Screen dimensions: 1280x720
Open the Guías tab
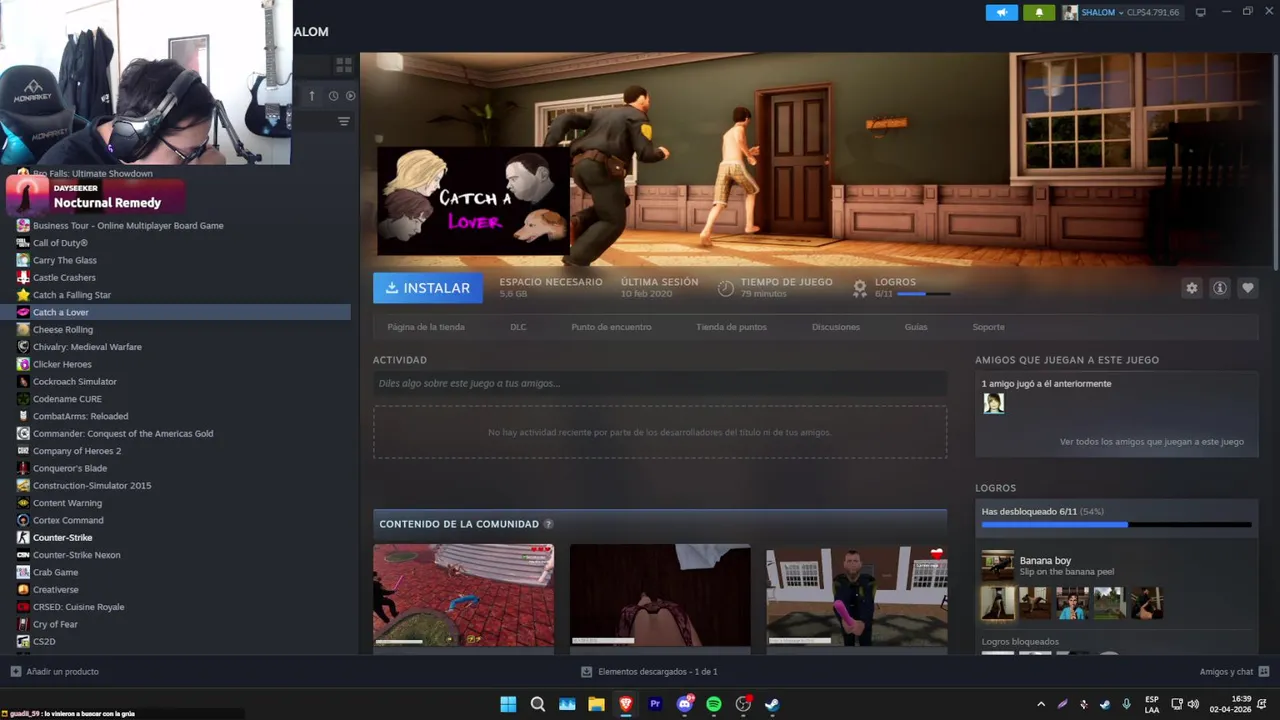click(x=916, y=327)
